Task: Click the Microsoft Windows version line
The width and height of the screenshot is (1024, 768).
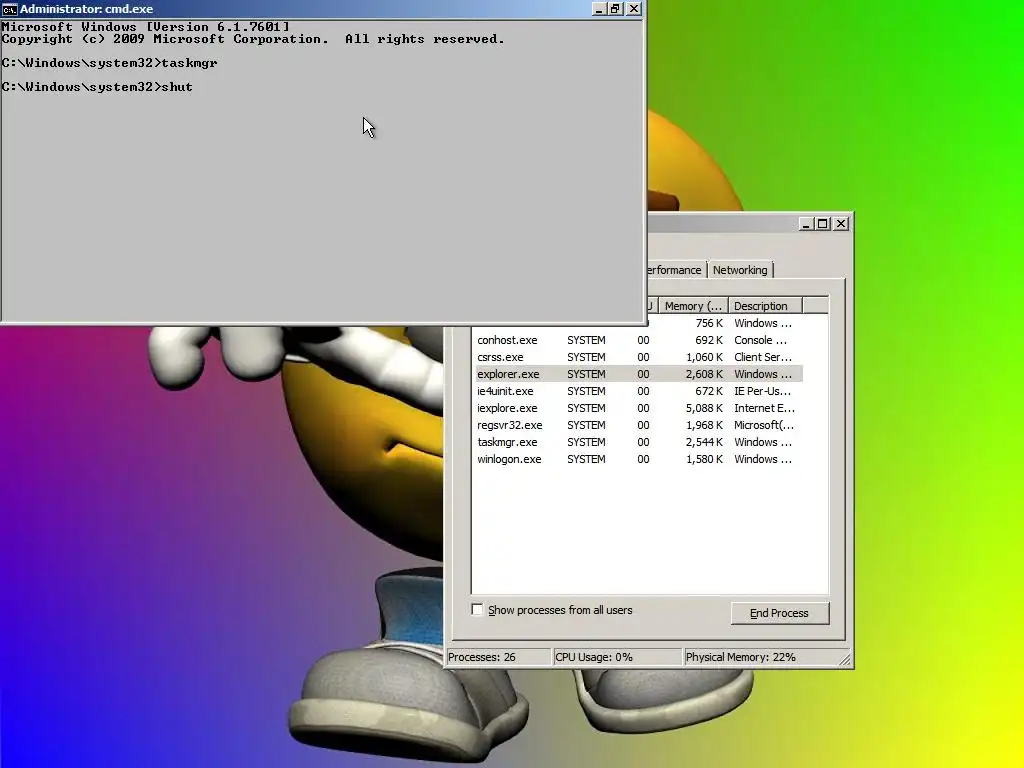Action: [x=146, y=27]
